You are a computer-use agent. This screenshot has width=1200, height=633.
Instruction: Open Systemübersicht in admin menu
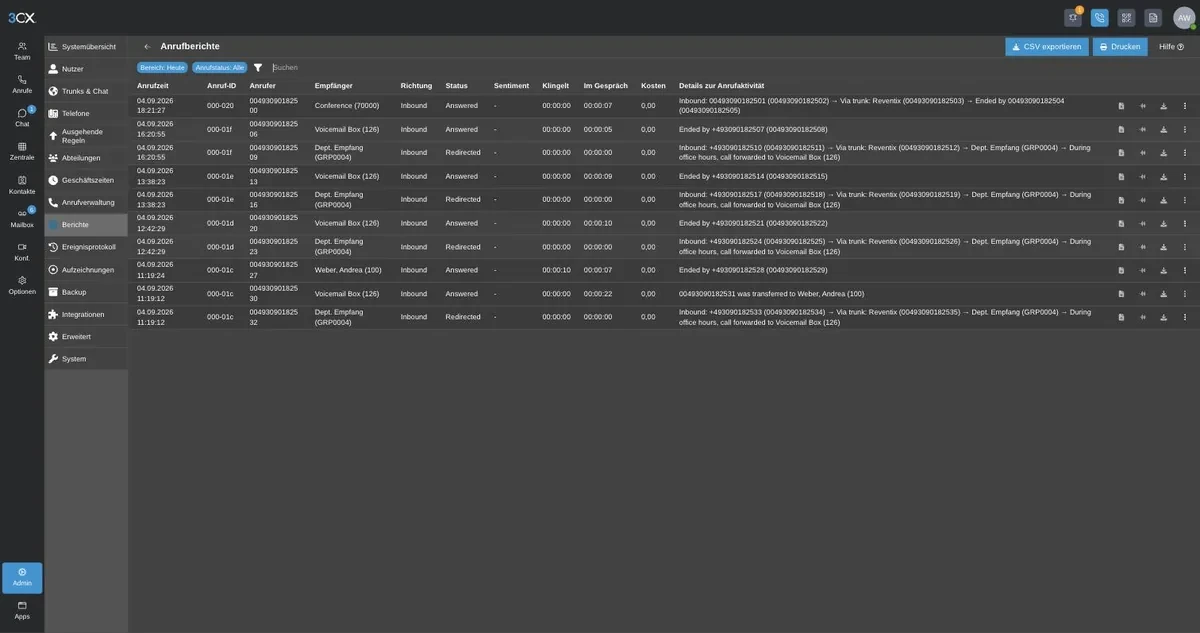click(x=86, y=47)
